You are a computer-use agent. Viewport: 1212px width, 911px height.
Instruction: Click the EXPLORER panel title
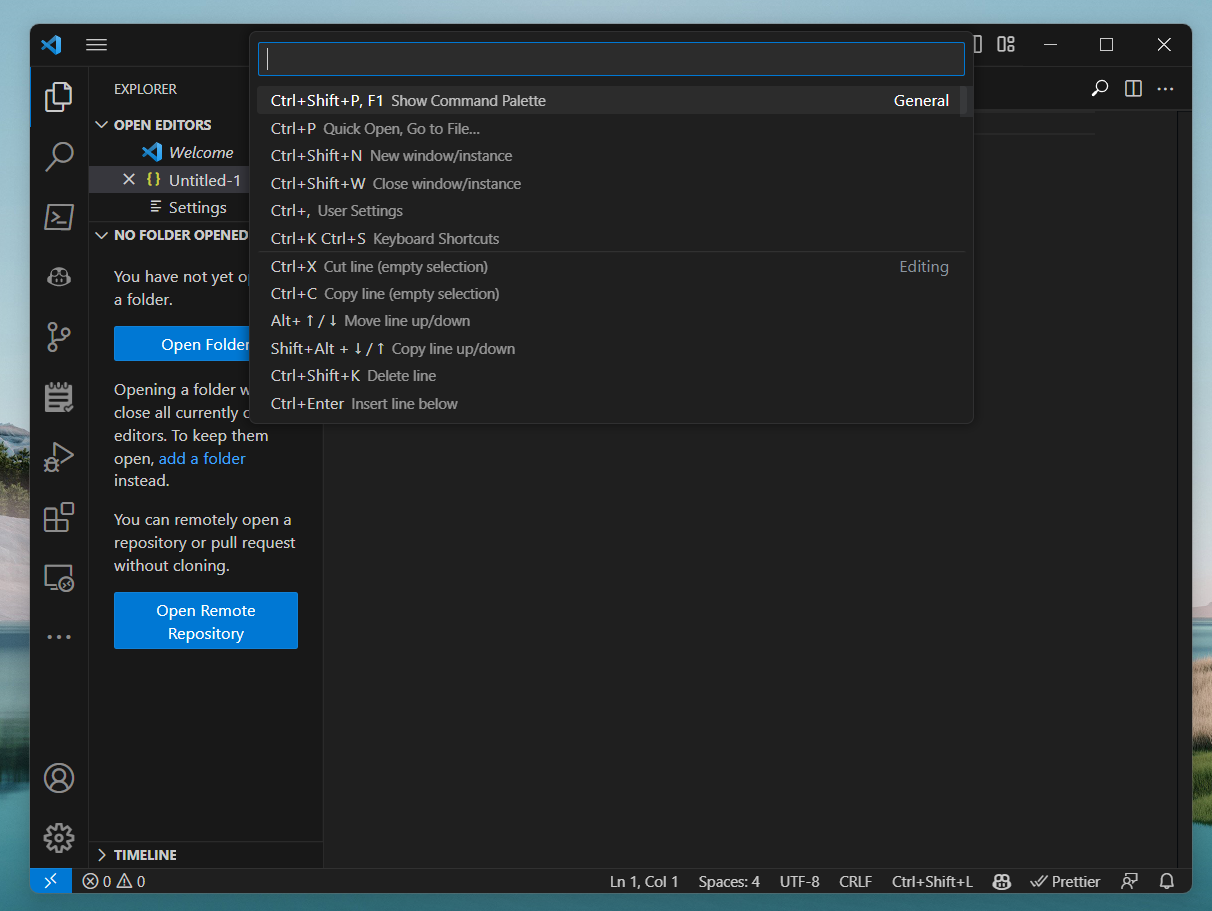145,89
